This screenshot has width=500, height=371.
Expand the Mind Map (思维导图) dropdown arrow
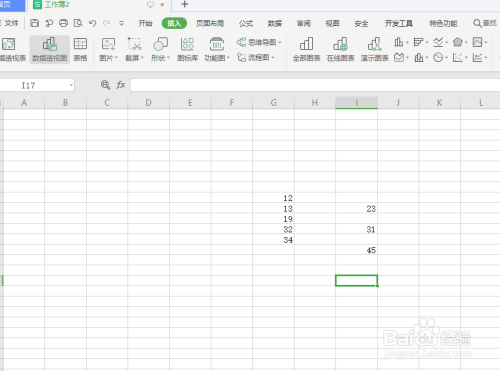tap(280, 42)
